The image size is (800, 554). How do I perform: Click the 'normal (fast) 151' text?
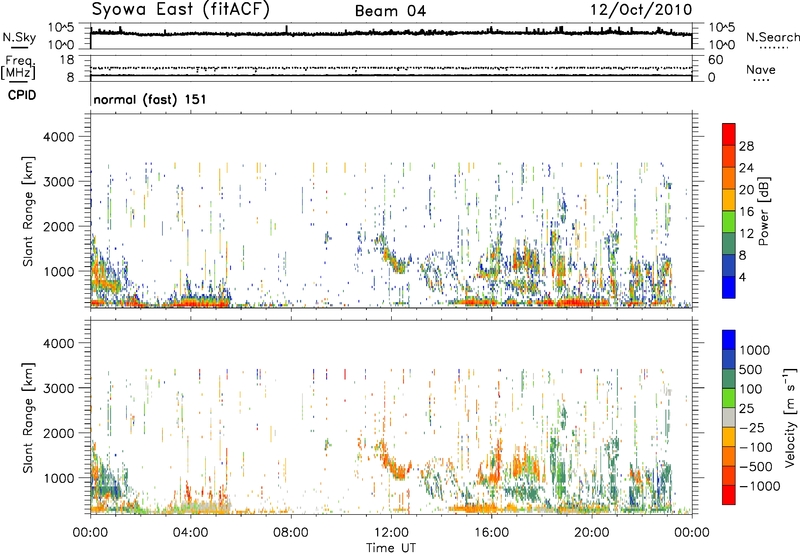[x=150, y=99]
